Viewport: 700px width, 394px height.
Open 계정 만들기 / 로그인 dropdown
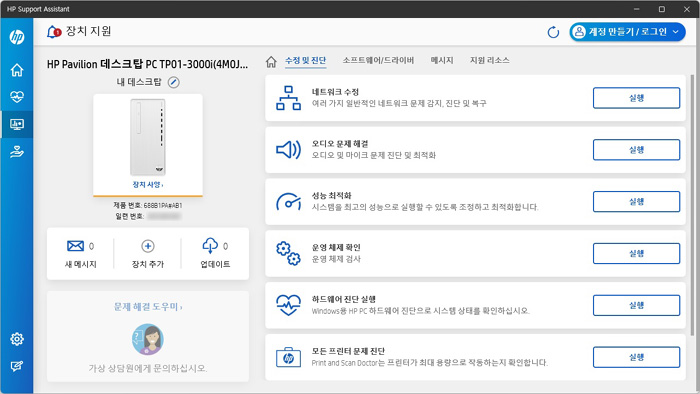click(x=627, y=32)
